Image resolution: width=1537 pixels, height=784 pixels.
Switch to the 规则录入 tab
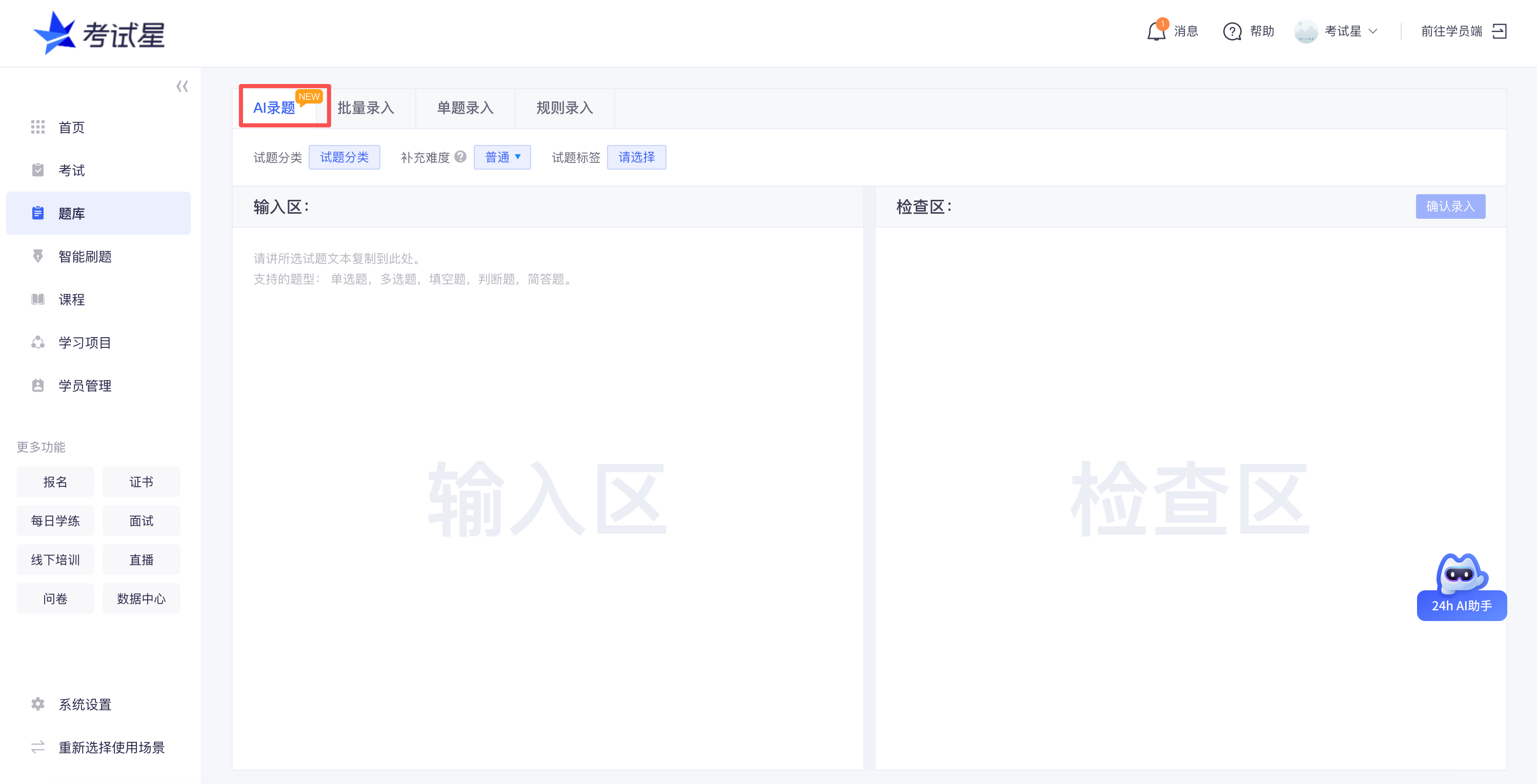tap(564, 108)
